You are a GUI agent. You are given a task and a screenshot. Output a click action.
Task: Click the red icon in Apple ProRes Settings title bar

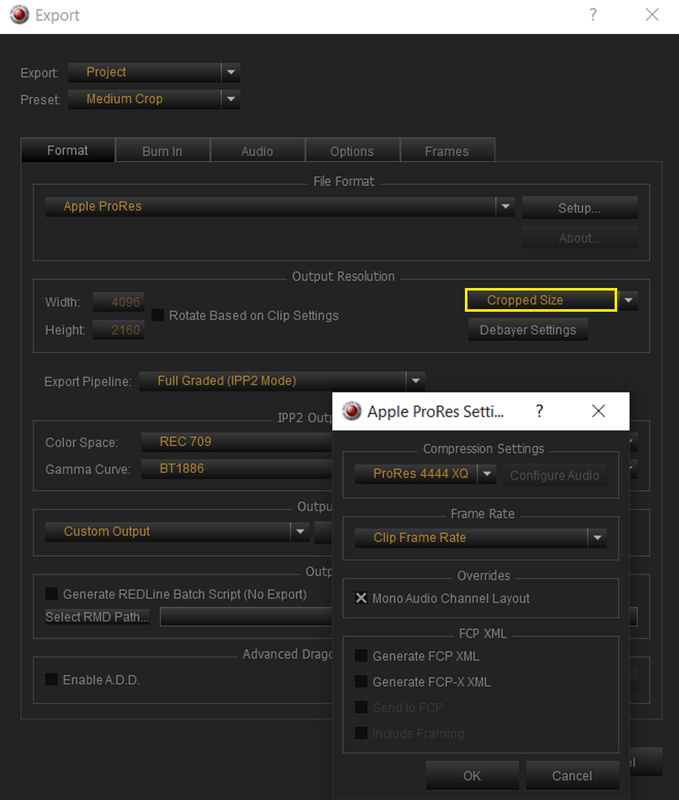tap(351, 411)
